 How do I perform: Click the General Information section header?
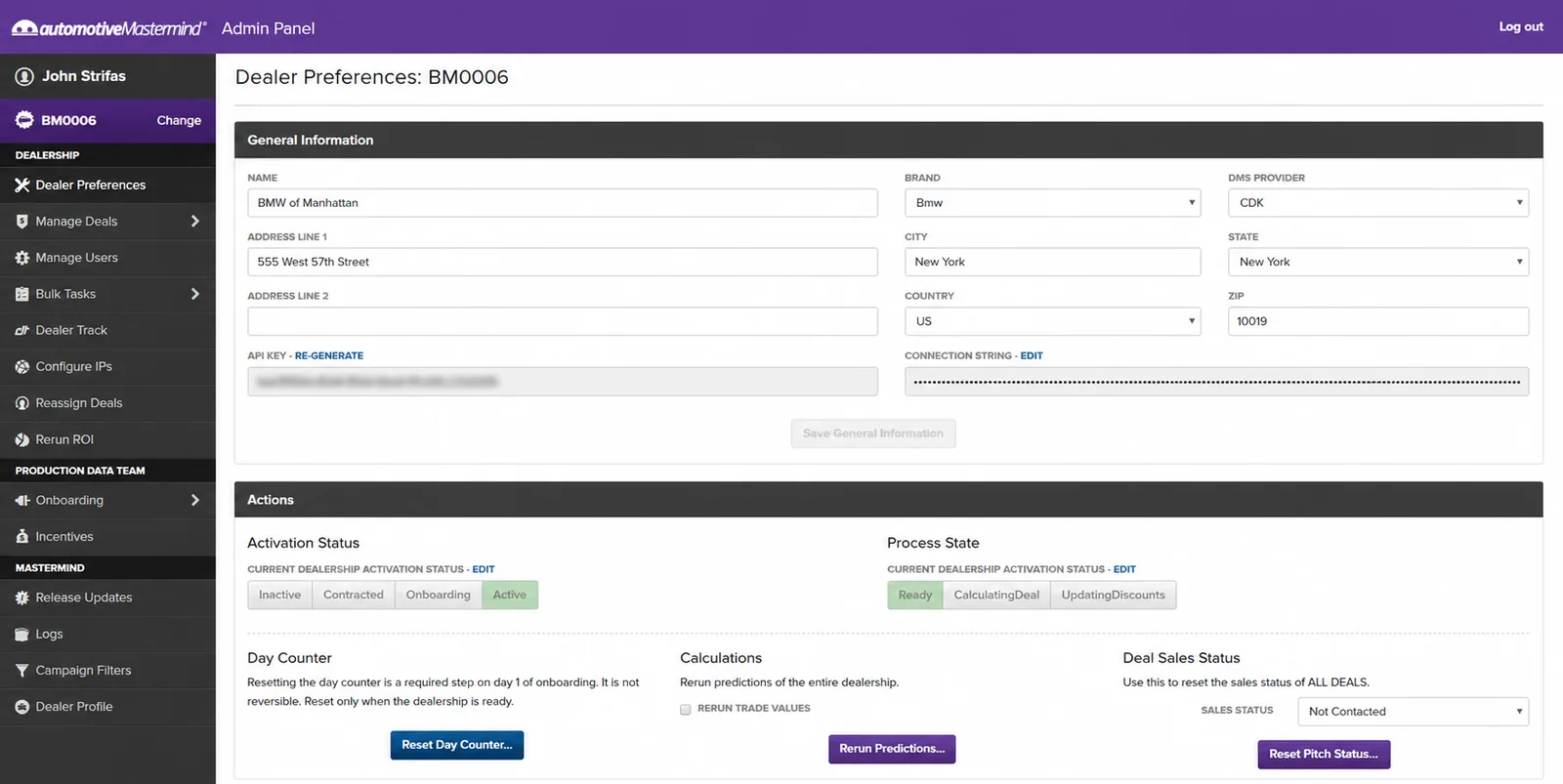coord(889,140)
